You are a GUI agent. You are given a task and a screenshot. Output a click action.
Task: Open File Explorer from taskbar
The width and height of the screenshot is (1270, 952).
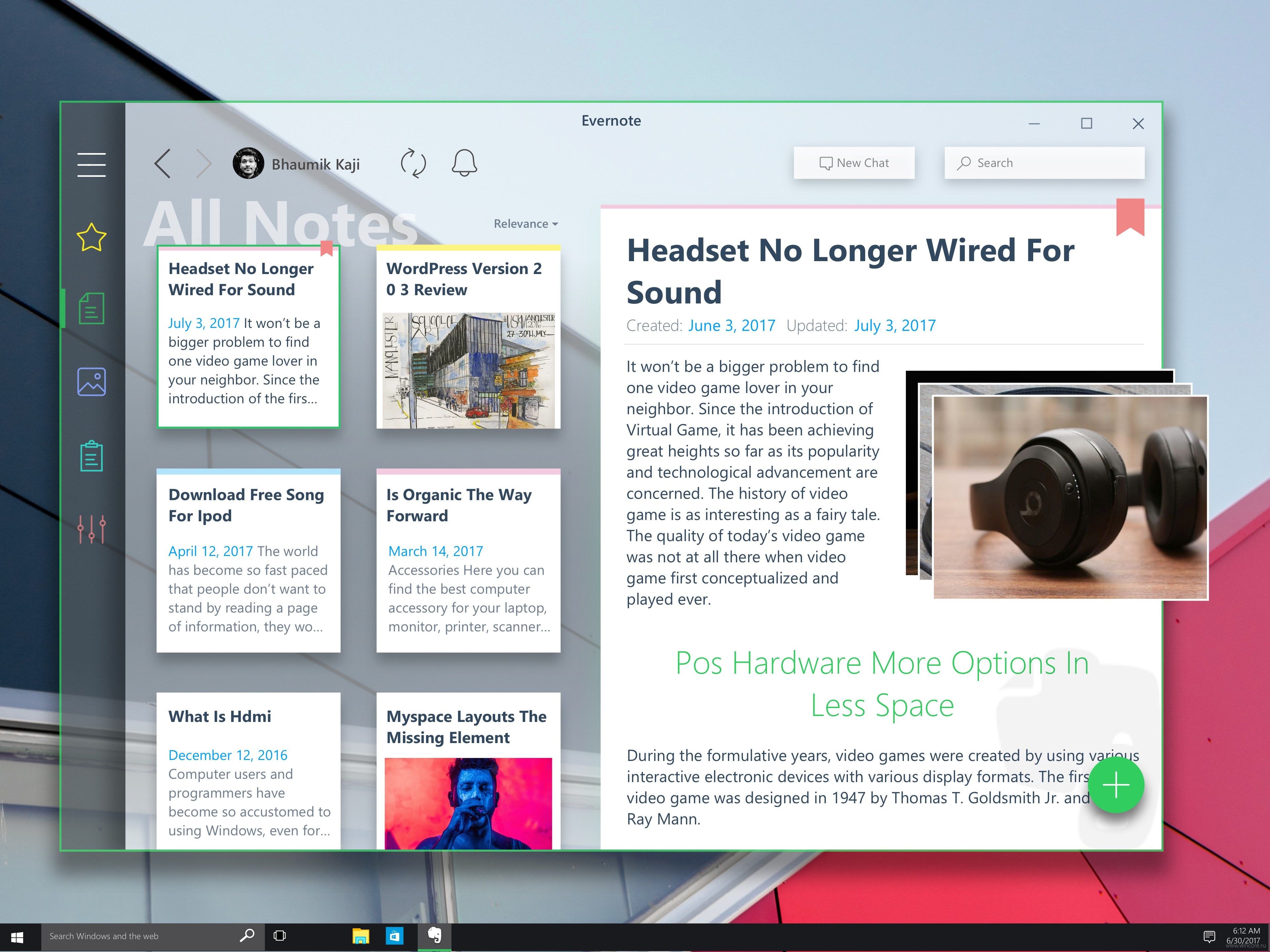360,936
